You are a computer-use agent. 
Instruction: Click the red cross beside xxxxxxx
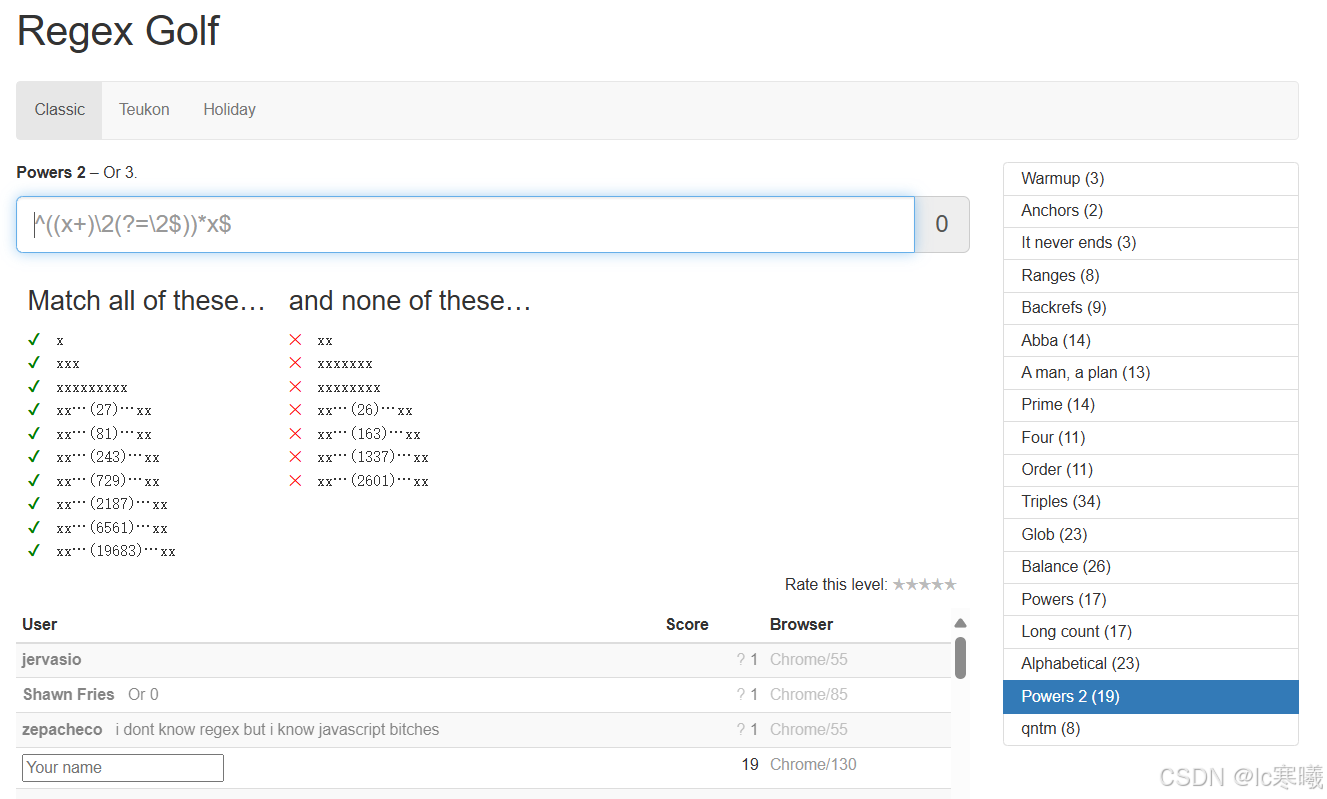coord(295,363)
